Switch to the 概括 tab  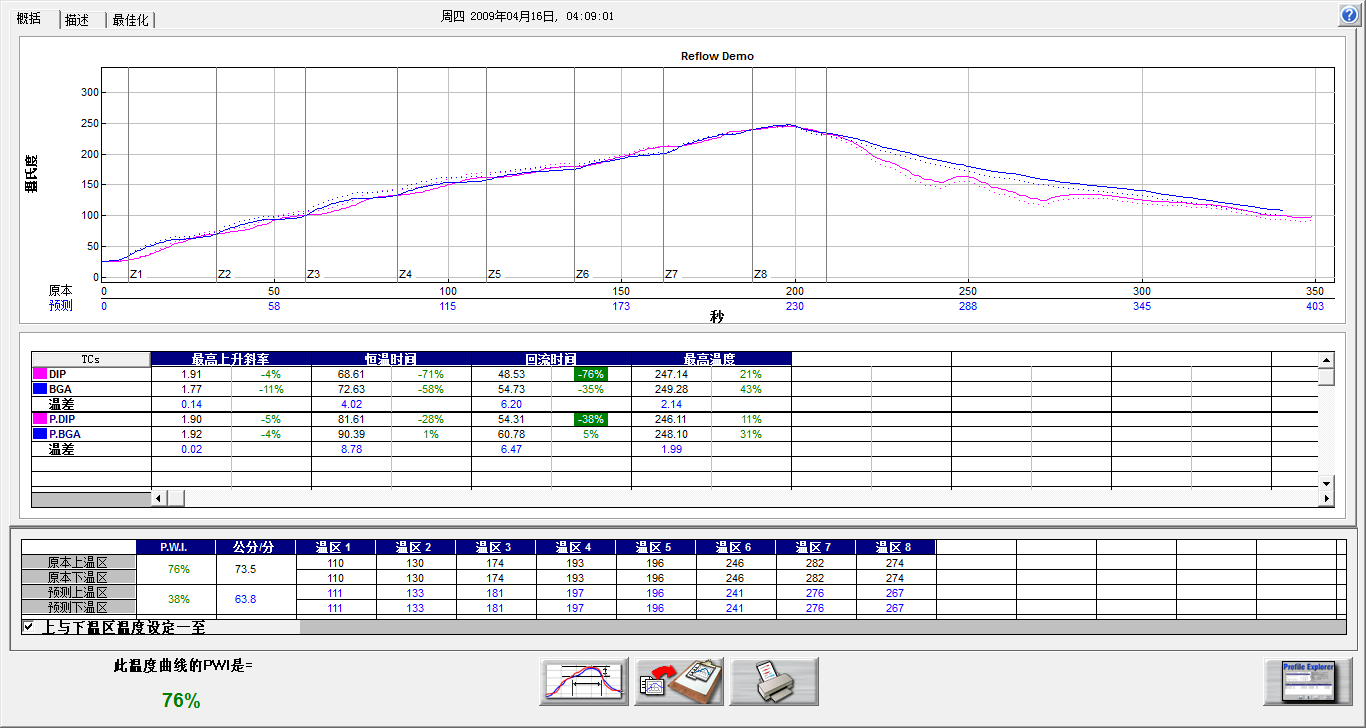click(x=29, y=19)
